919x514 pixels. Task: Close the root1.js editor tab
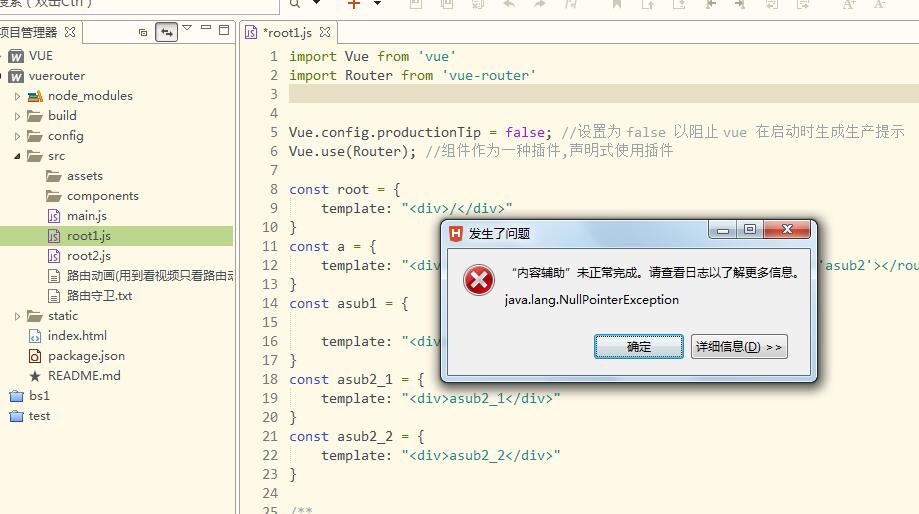point(325,32)
